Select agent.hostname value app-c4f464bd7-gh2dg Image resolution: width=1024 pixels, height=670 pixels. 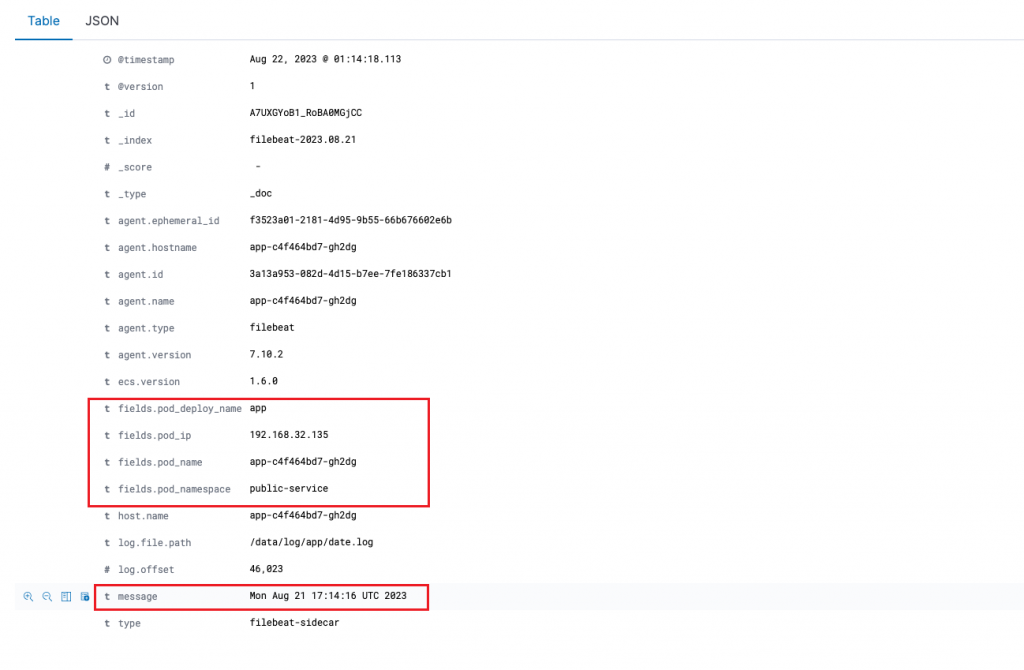click(x=303, y=247)
